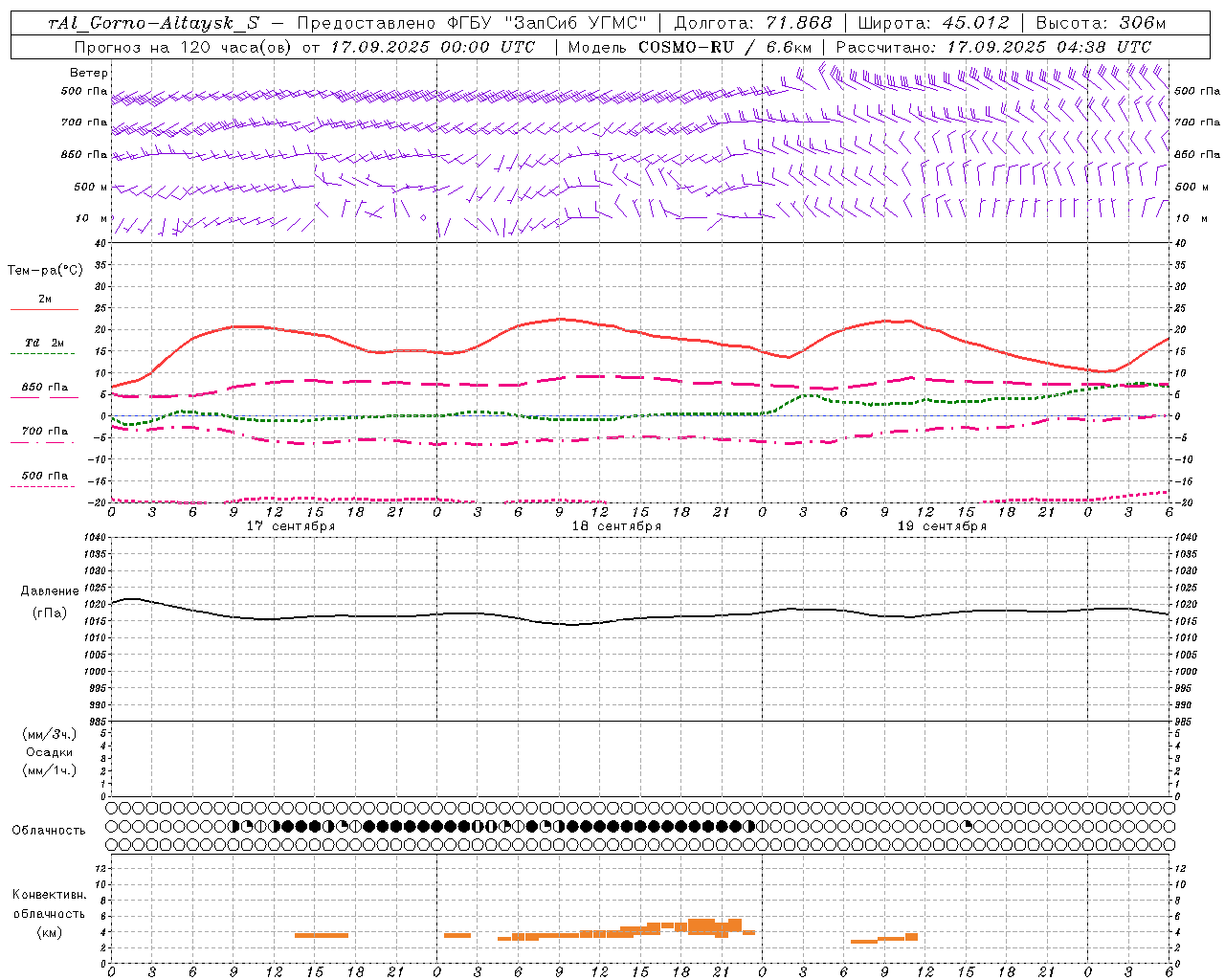Click the 18 сентября date label

[615, 526]
